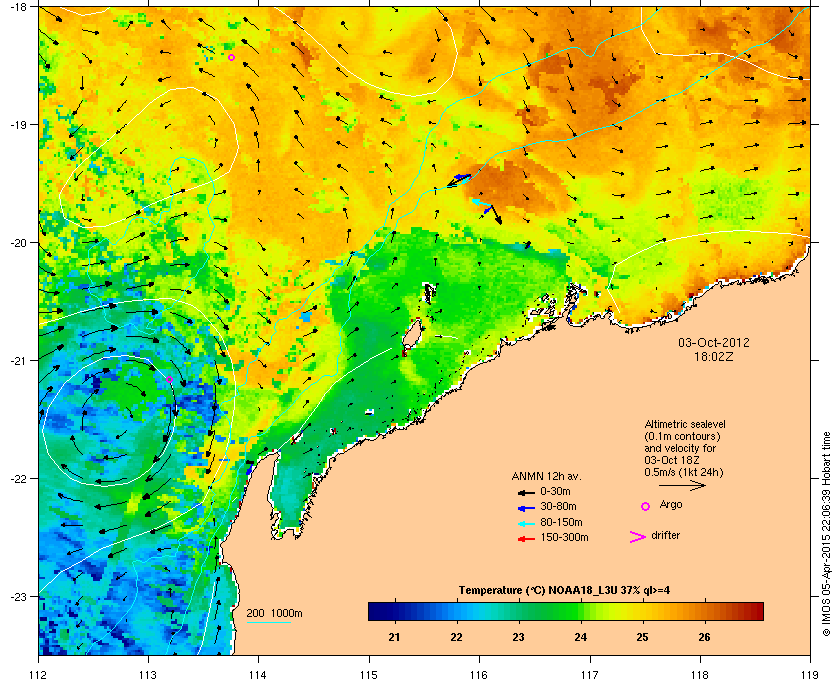Click the latitude axis label -23
This screenshot has height=680, width=840.
[x=17, y=596]
